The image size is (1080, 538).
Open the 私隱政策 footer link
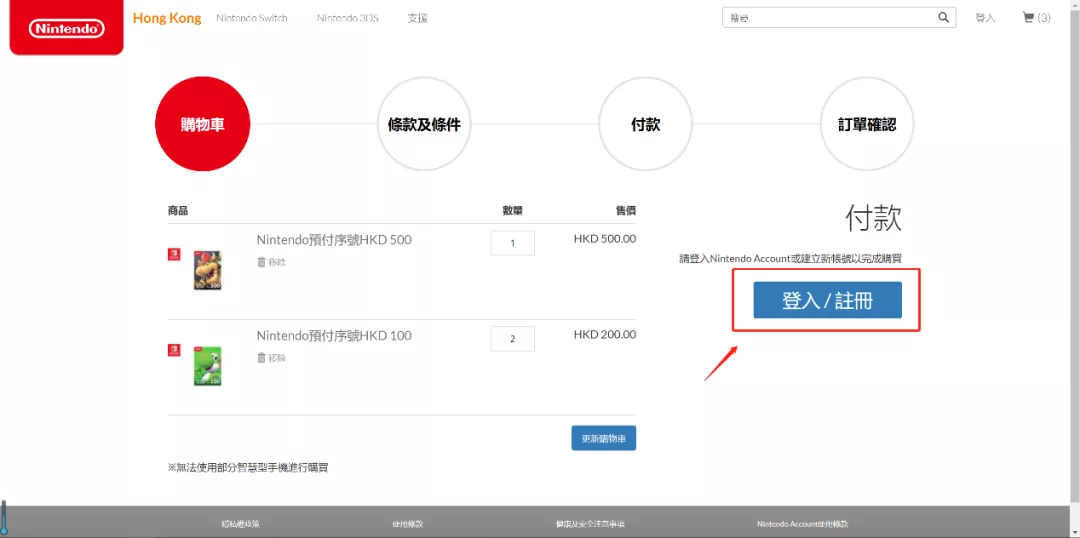(240, 524)
